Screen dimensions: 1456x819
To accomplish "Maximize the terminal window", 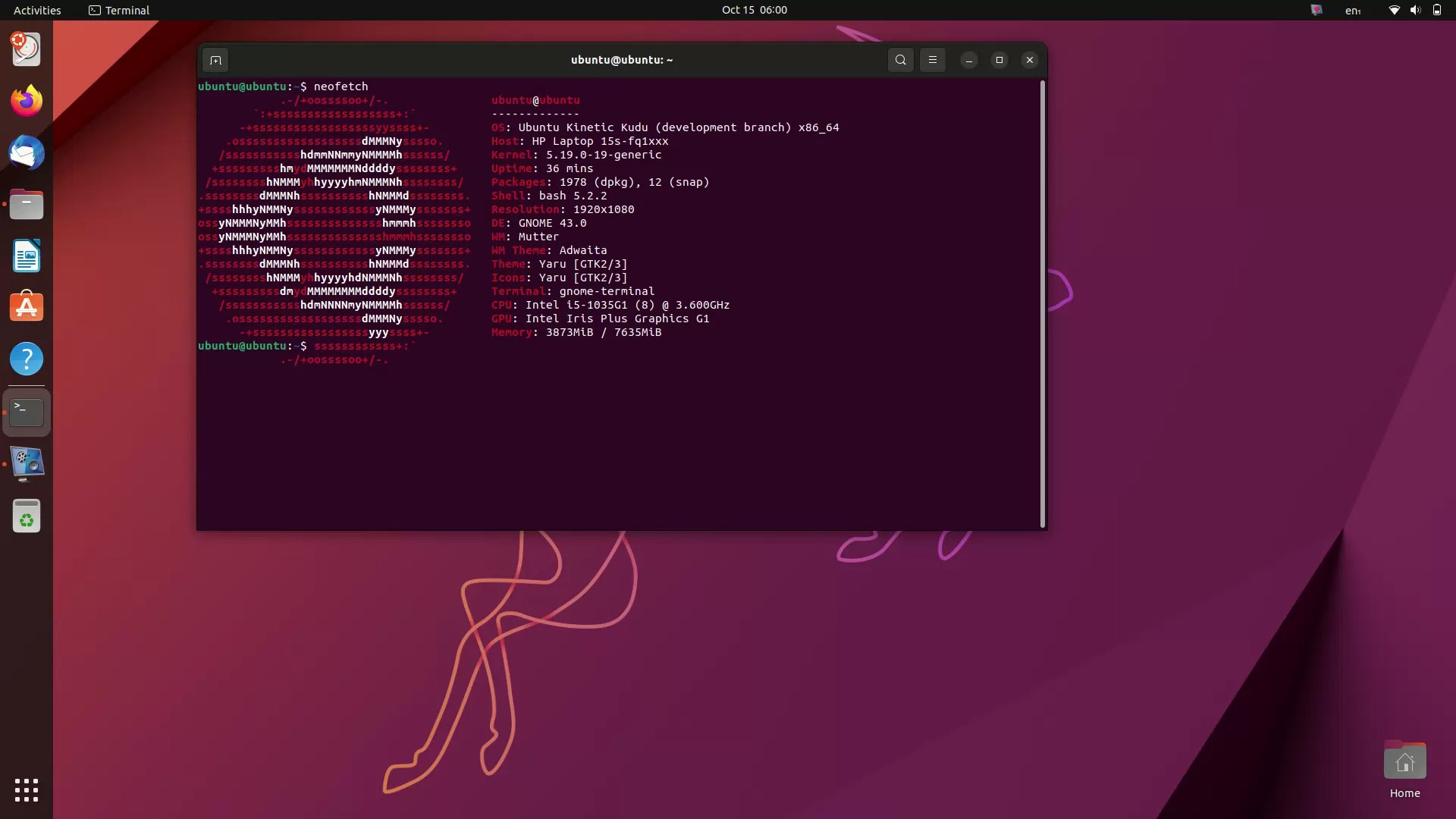I will point(999,60).
